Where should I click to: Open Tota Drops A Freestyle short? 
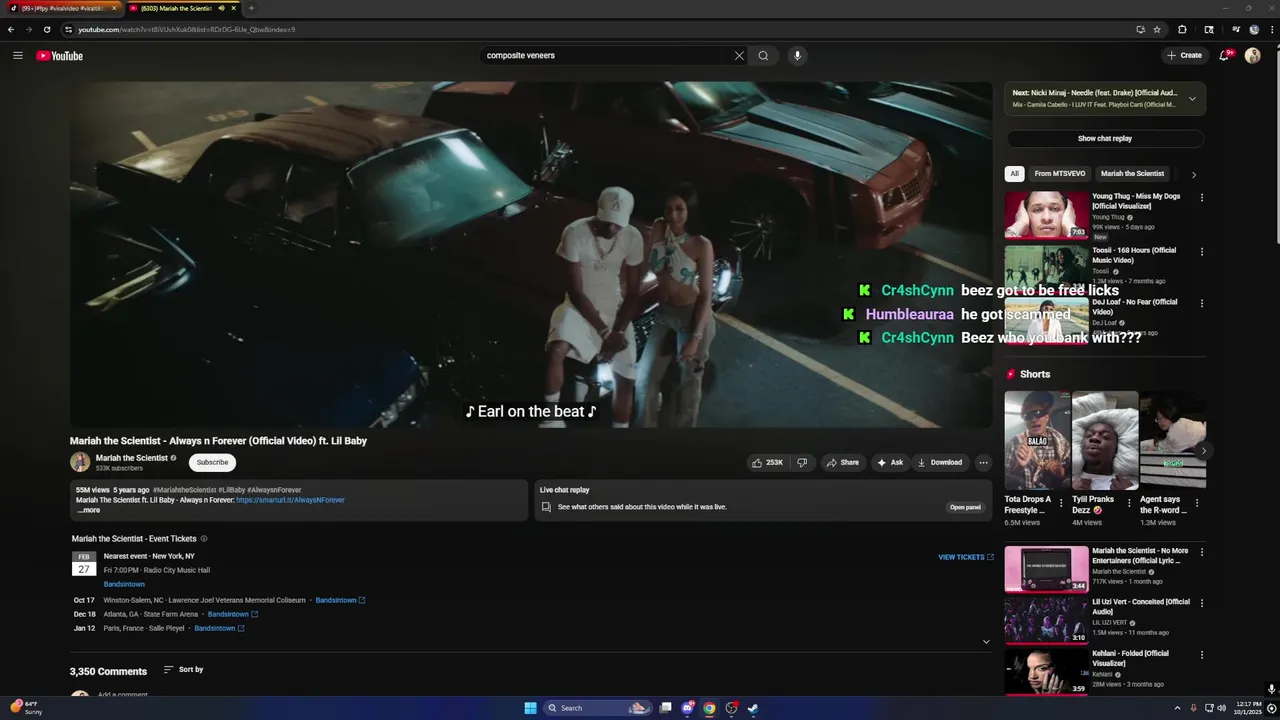click(1037, 440)
